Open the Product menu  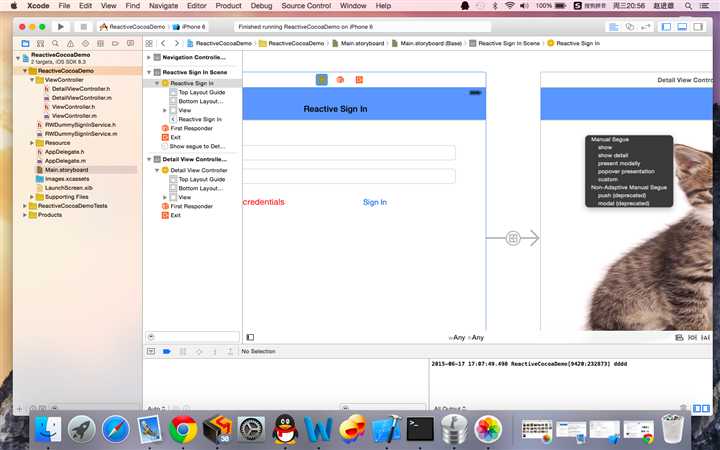click(228, 6)
